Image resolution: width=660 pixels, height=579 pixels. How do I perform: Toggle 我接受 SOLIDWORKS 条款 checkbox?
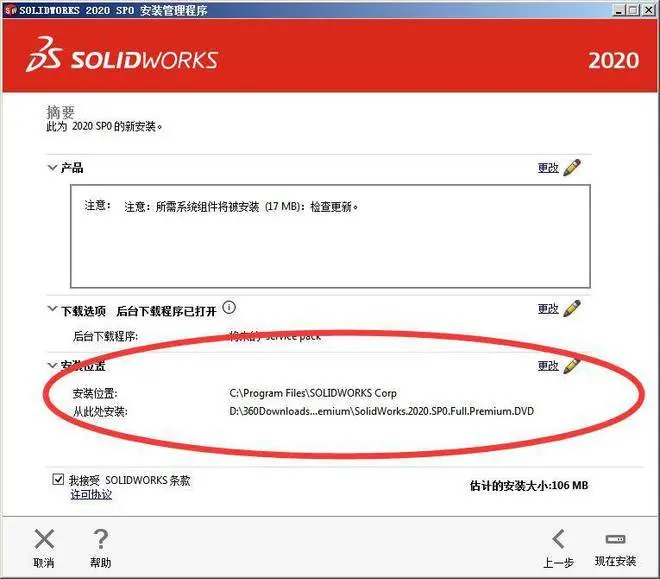[58, 479]
